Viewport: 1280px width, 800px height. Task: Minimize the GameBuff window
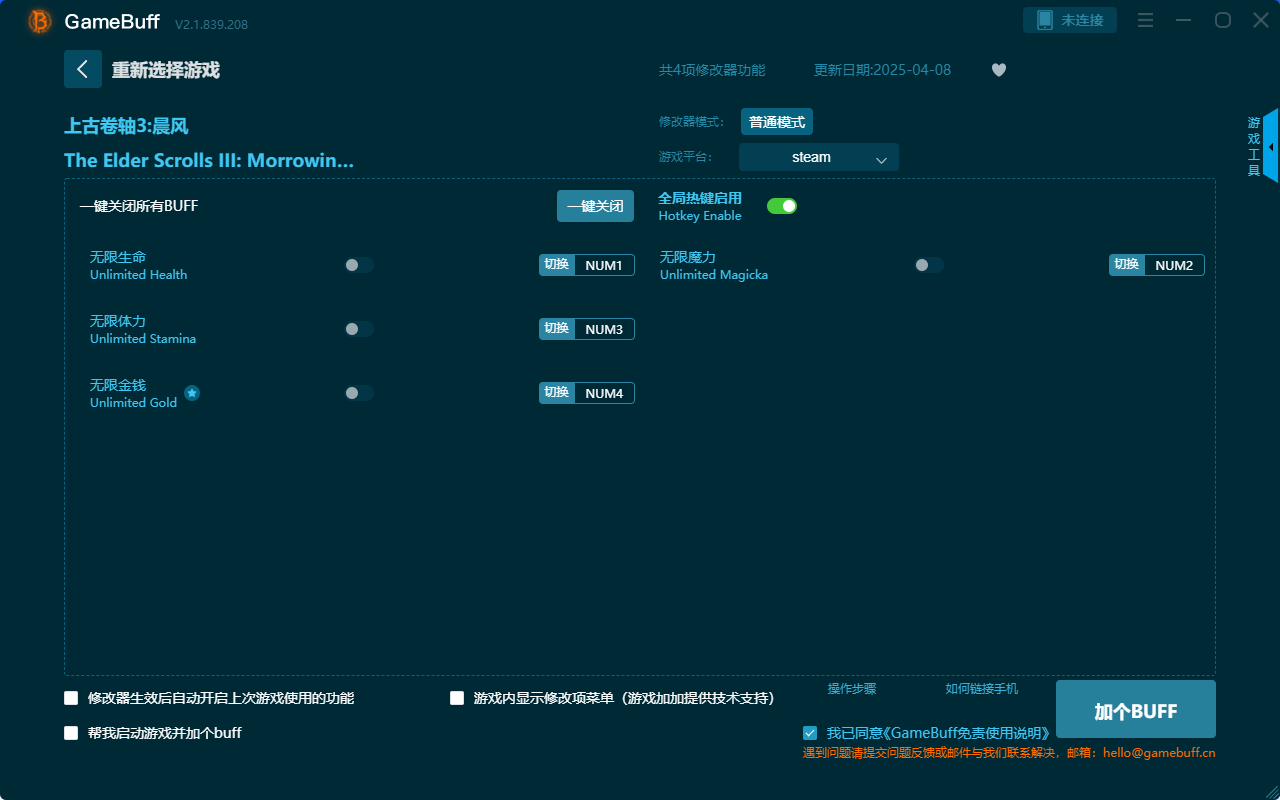pos(1184,20)
